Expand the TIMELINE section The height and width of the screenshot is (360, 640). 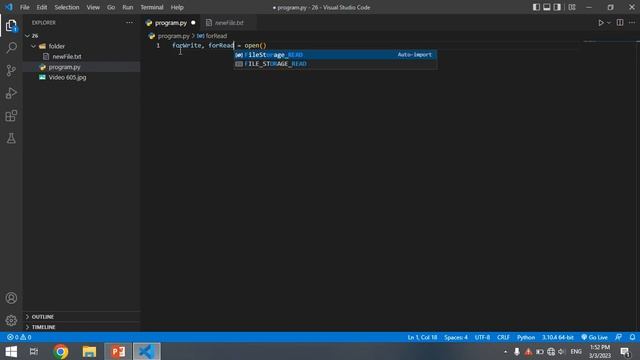[x=82, y=327]
